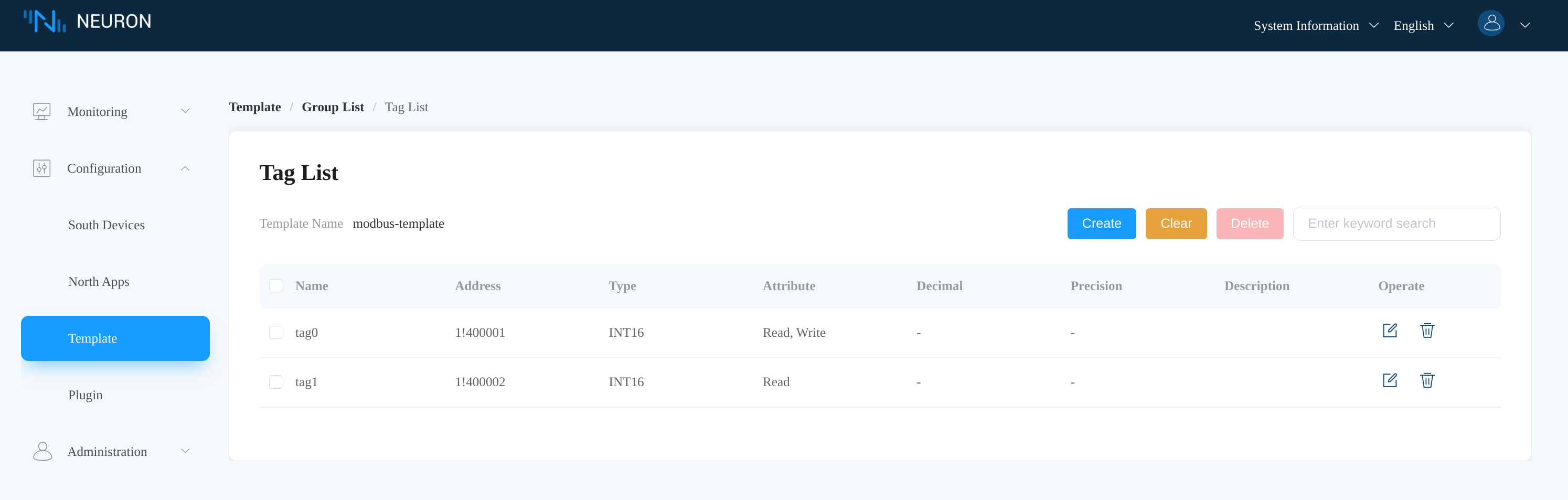The width and height of the screenshot is (1568, 500).
Task: Click the Monitoring chart icon in sidebar
Action: [x=41, y=111]
